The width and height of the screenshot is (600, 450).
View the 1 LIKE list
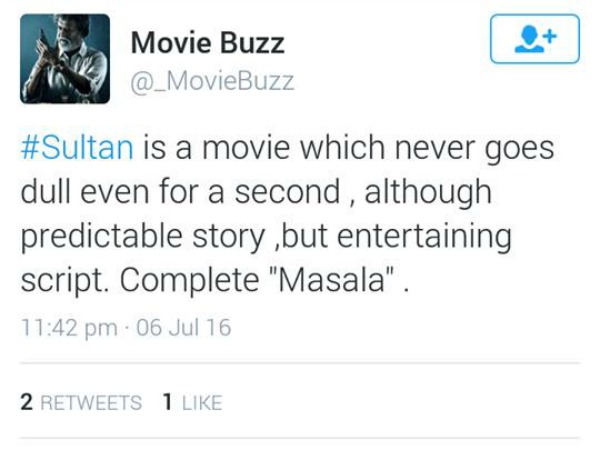(192, 403)
